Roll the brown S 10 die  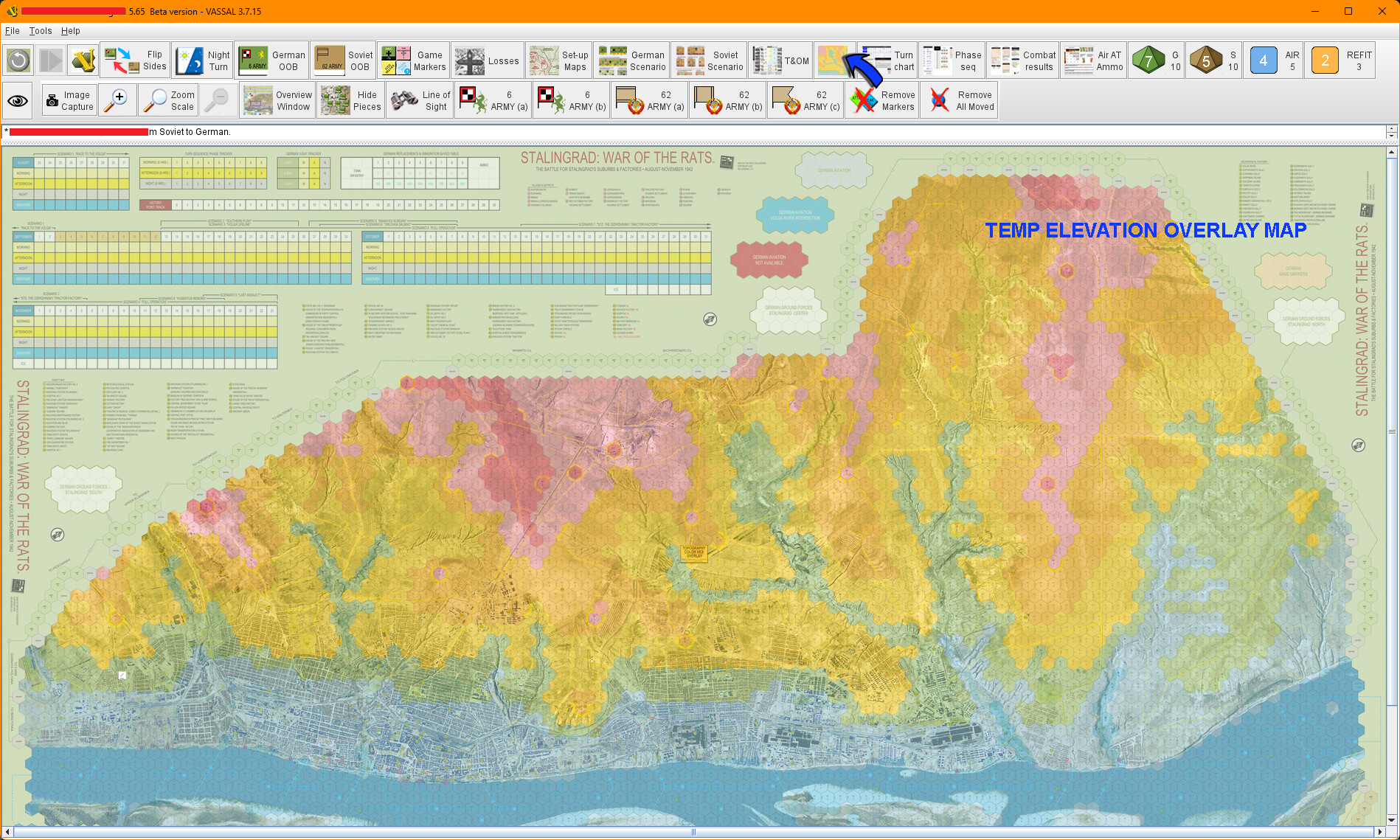(1214, 60)
